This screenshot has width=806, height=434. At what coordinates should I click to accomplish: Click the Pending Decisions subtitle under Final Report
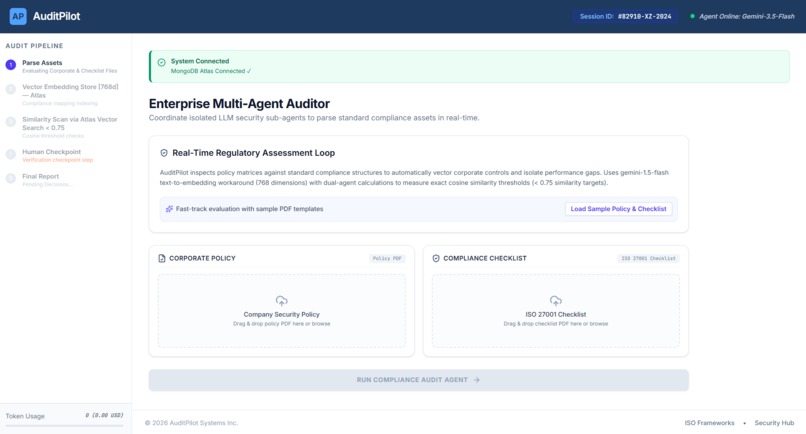click(x=47, y=184)
